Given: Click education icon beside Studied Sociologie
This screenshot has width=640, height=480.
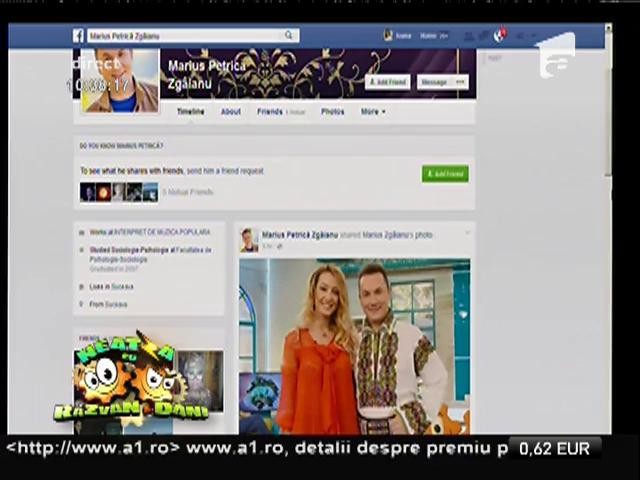Looking at the screenshot, I should tap(82, 250).
